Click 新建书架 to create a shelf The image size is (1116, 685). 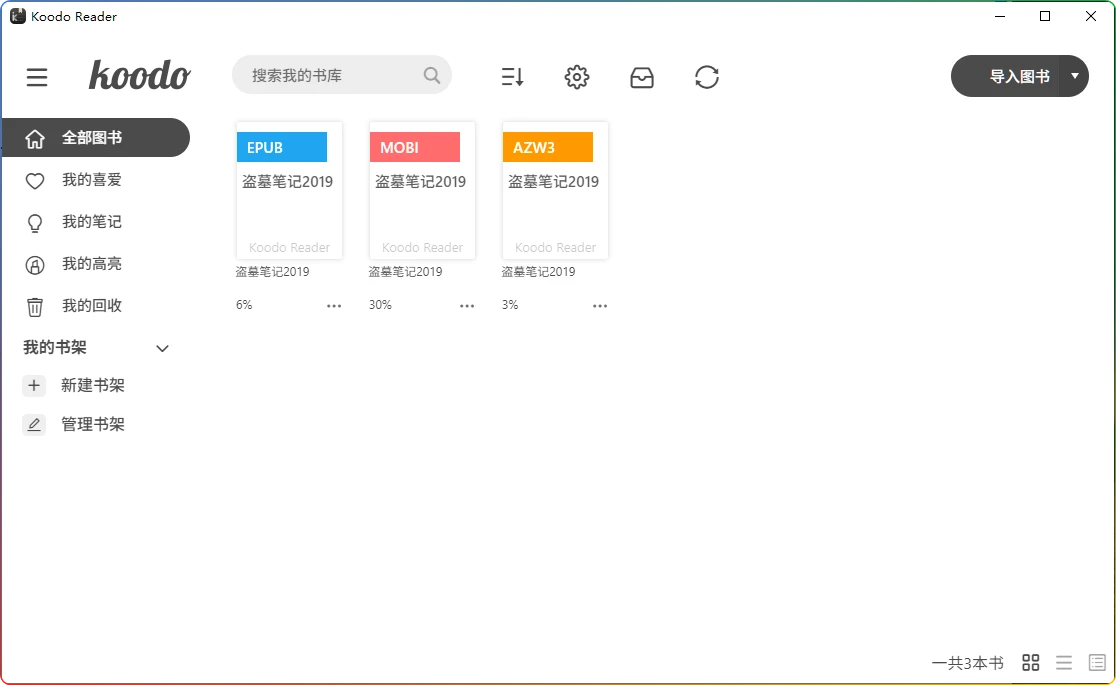pyautogui.click(x=92, y=385)
